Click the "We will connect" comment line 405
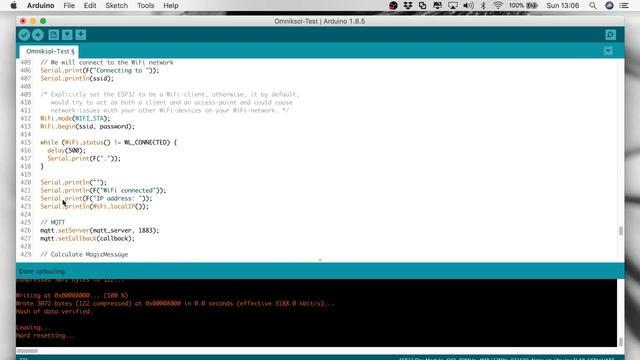This screenshot has width=640, height=360. pos(107,62)
